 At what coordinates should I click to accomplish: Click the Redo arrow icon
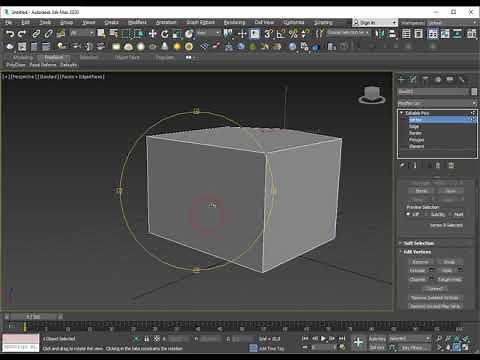[x=22, y=34]
